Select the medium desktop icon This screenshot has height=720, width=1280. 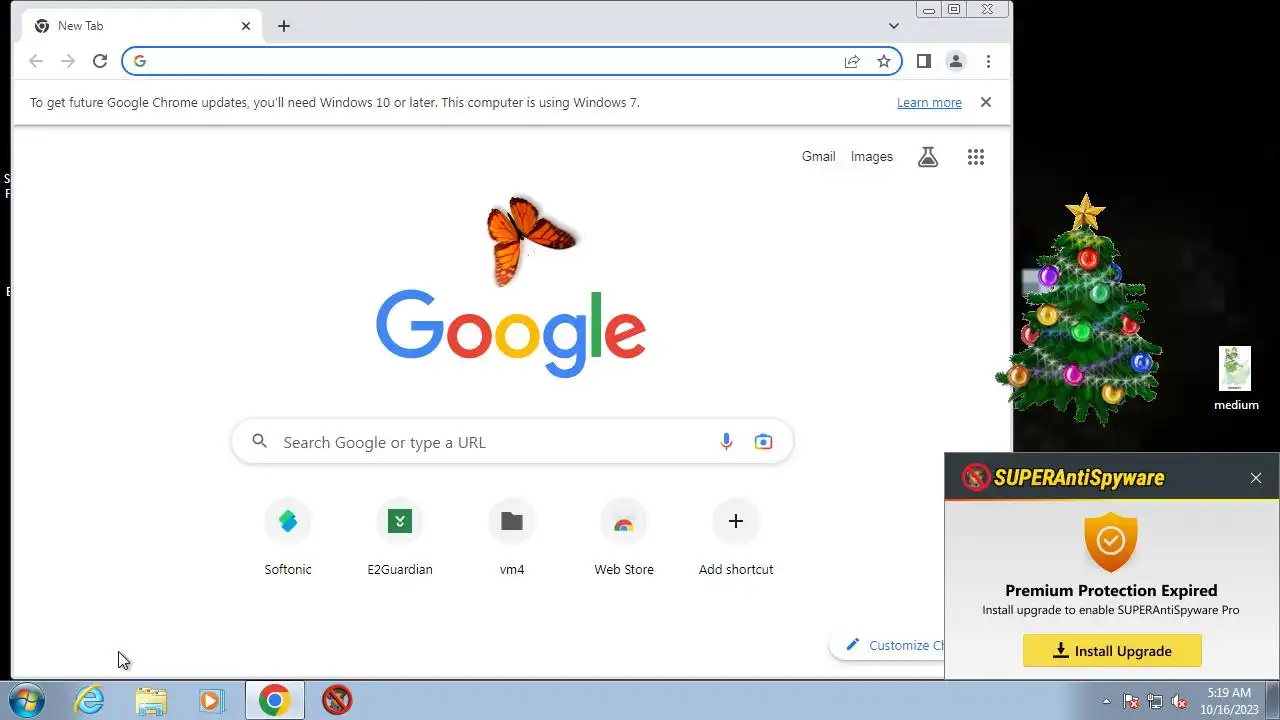[x=1236, y=379]
